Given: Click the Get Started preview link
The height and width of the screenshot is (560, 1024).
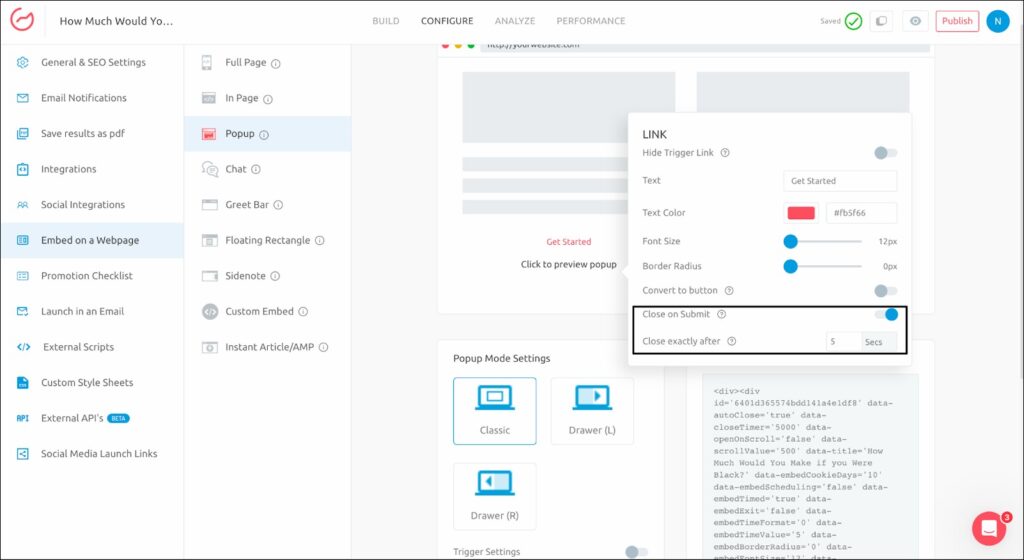Looking at the screenshot, I should coord(568,242).
